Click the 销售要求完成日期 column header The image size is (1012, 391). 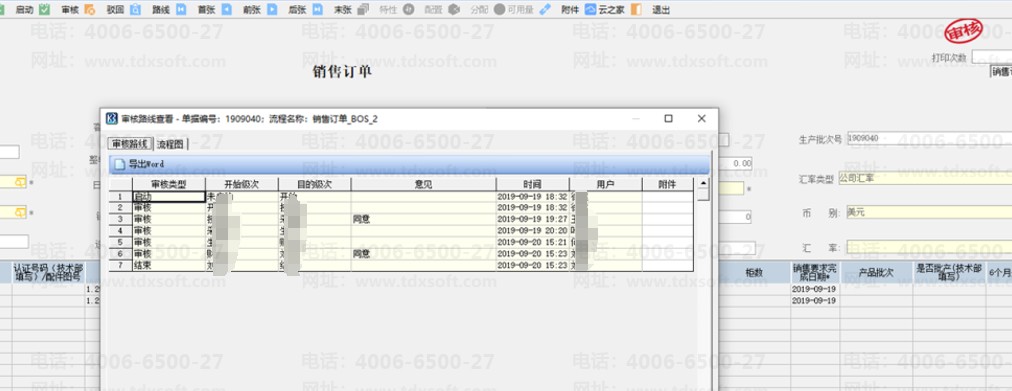(815, 273)
